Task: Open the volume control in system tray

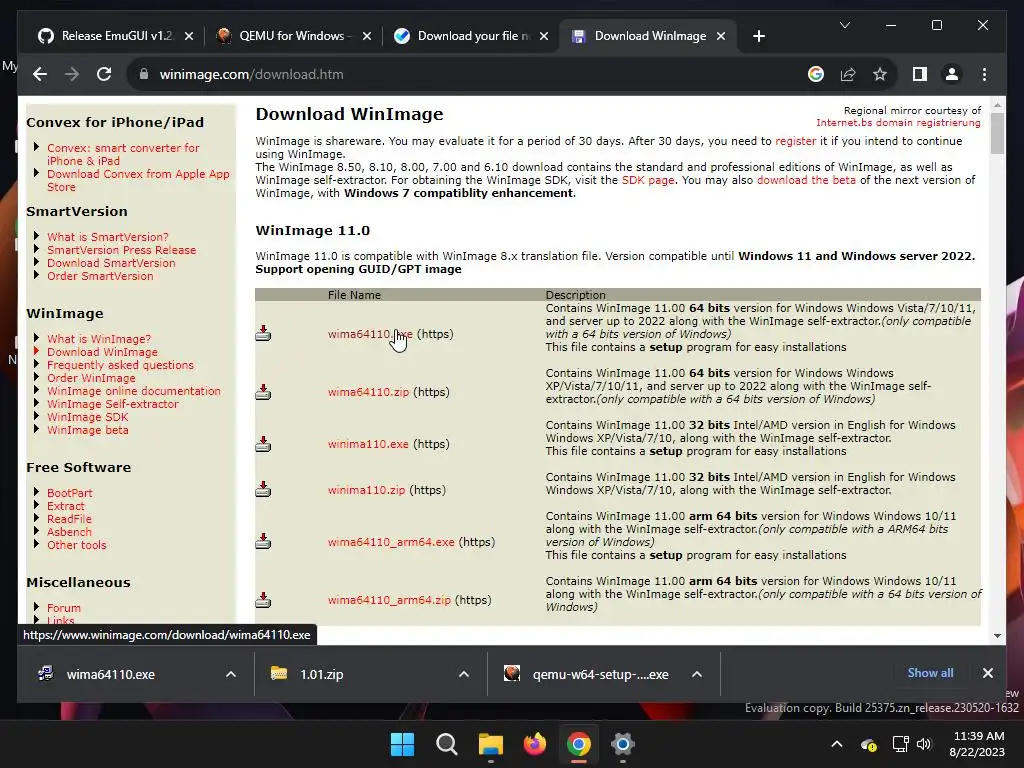Action: pos(923,744)
